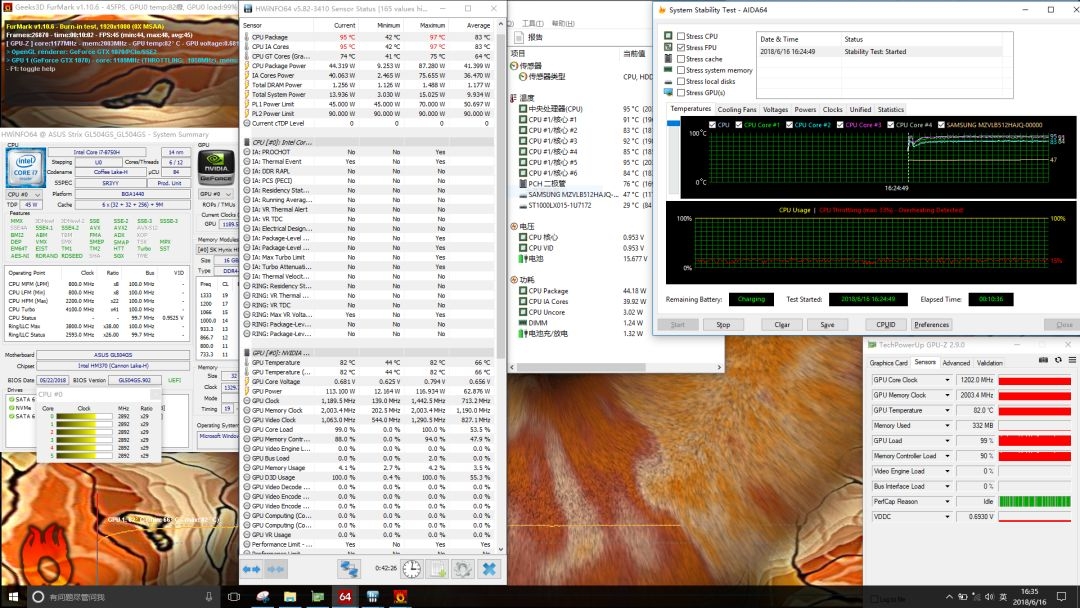Click the HWiNFO expand columns arrows icon

click(251, 569)
